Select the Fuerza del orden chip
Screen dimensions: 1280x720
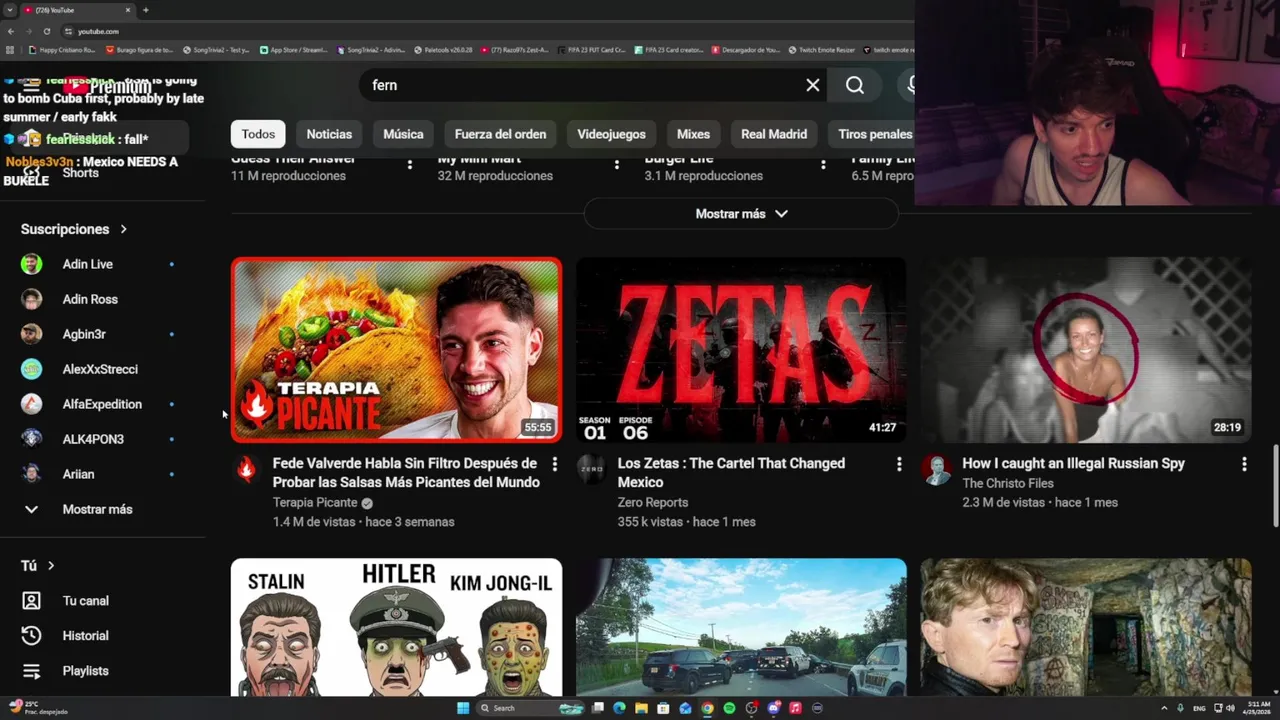pyautogui.click(x=500, y=134)
